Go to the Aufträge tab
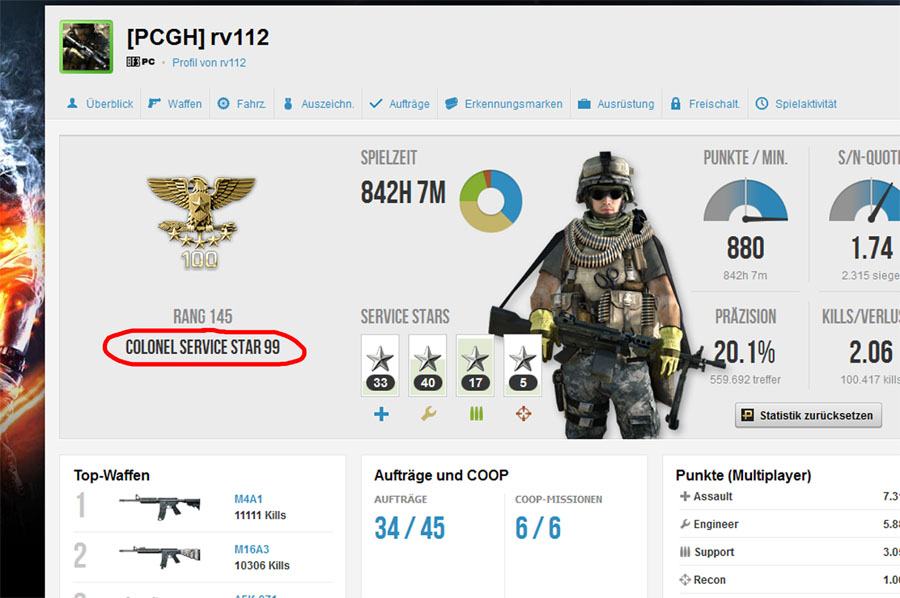This screenshot has height=598, width=900. [400, 104]
